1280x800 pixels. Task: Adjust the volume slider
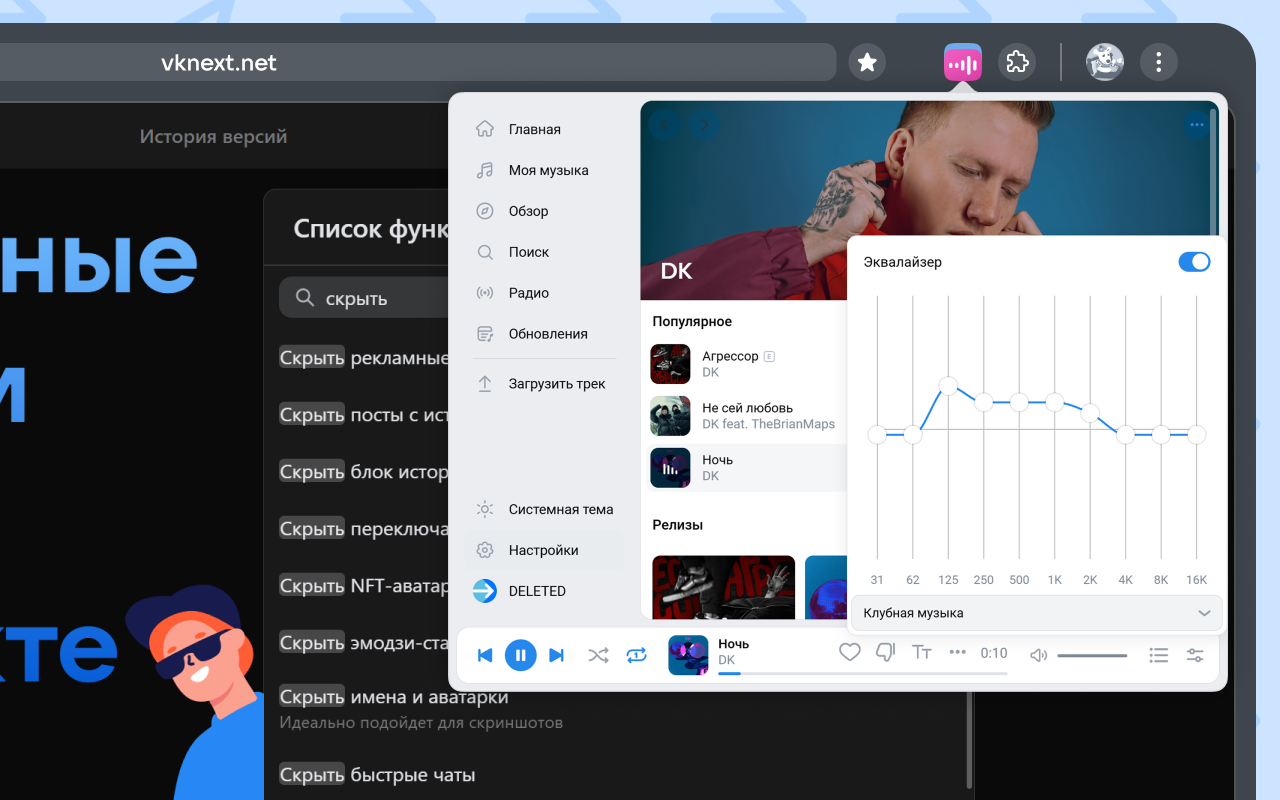tap(1092, 655)
